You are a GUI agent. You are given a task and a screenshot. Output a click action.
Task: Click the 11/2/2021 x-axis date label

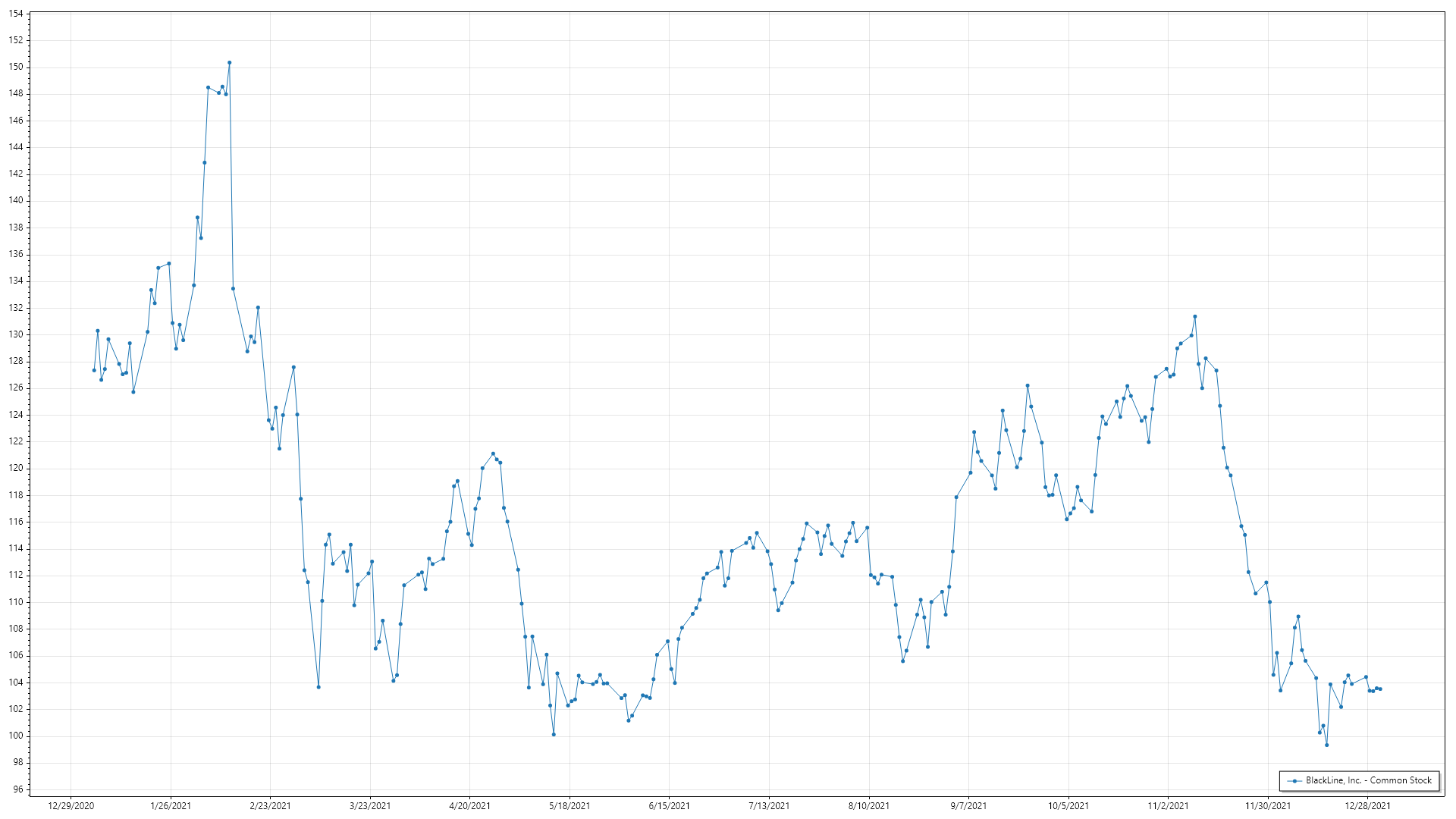1168,805
